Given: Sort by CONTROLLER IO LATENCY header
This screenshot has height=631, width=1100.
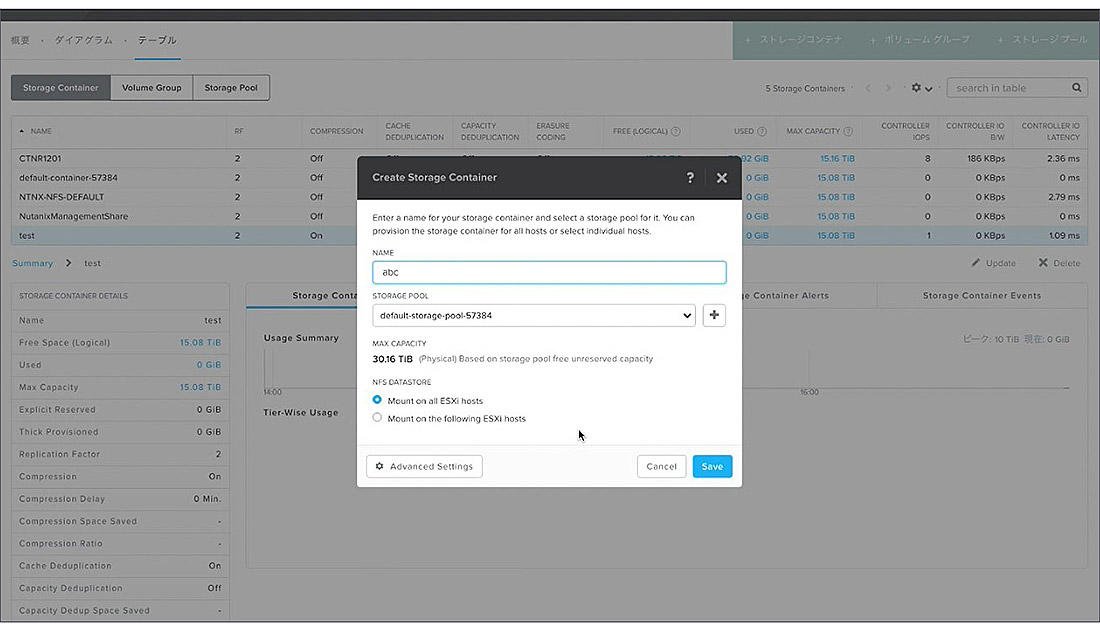Looking at the screenshot, I should point(1050,131).
